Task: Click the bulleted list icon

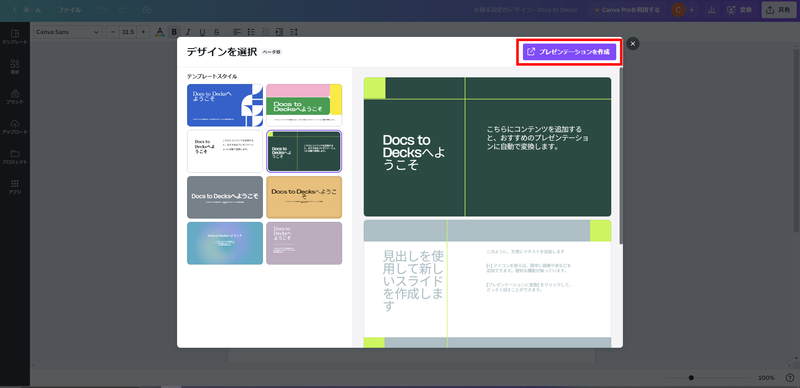Action: point(251,32)
